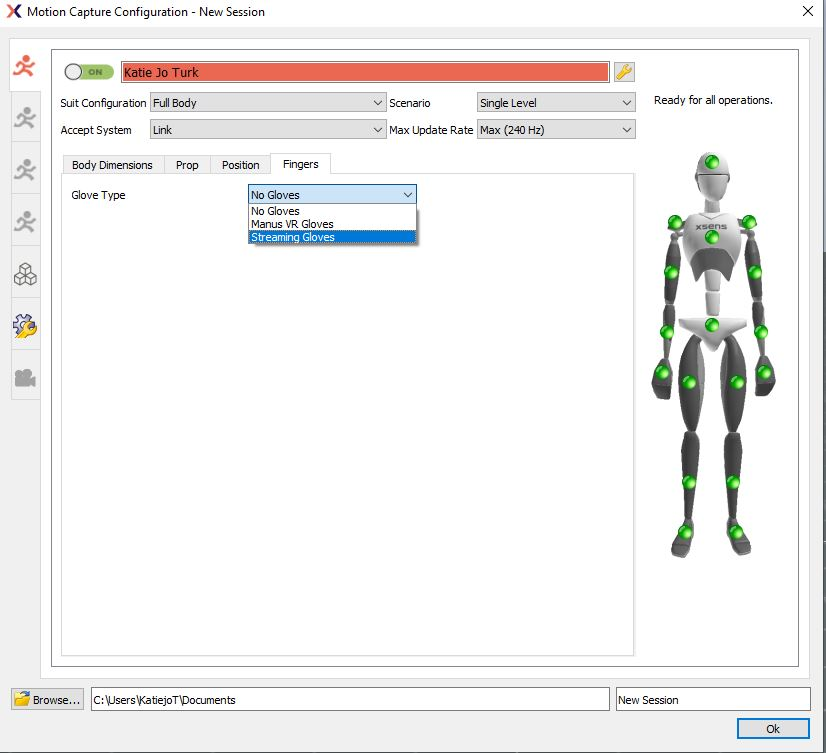Click the Ok button

point(773,728)
